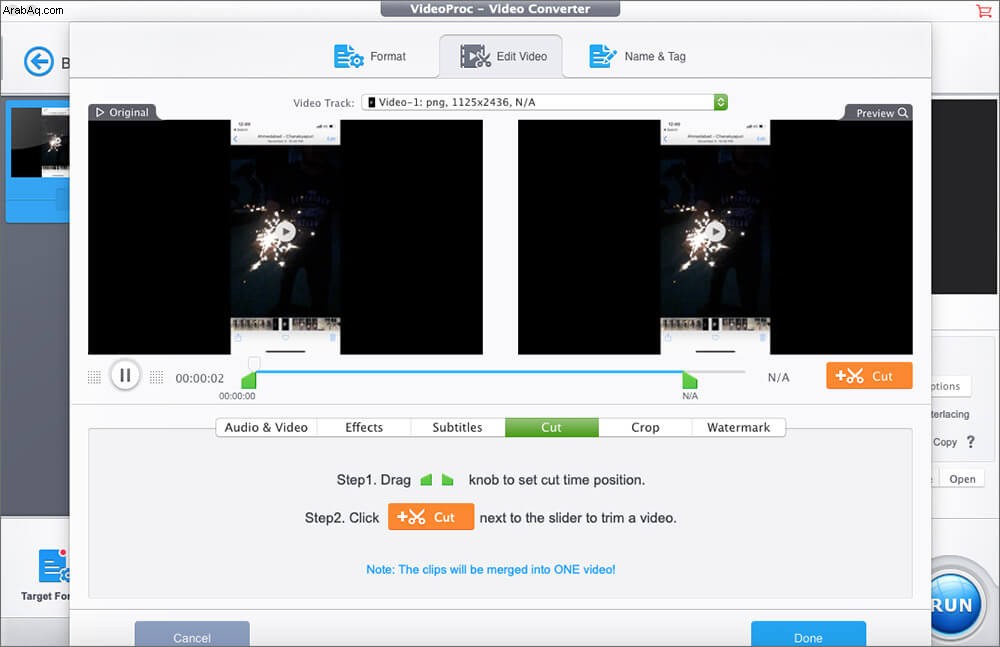Select the video thumbnail in left list
The image size is (1000, 647).
pyautogui.click(x=40, y=143)
